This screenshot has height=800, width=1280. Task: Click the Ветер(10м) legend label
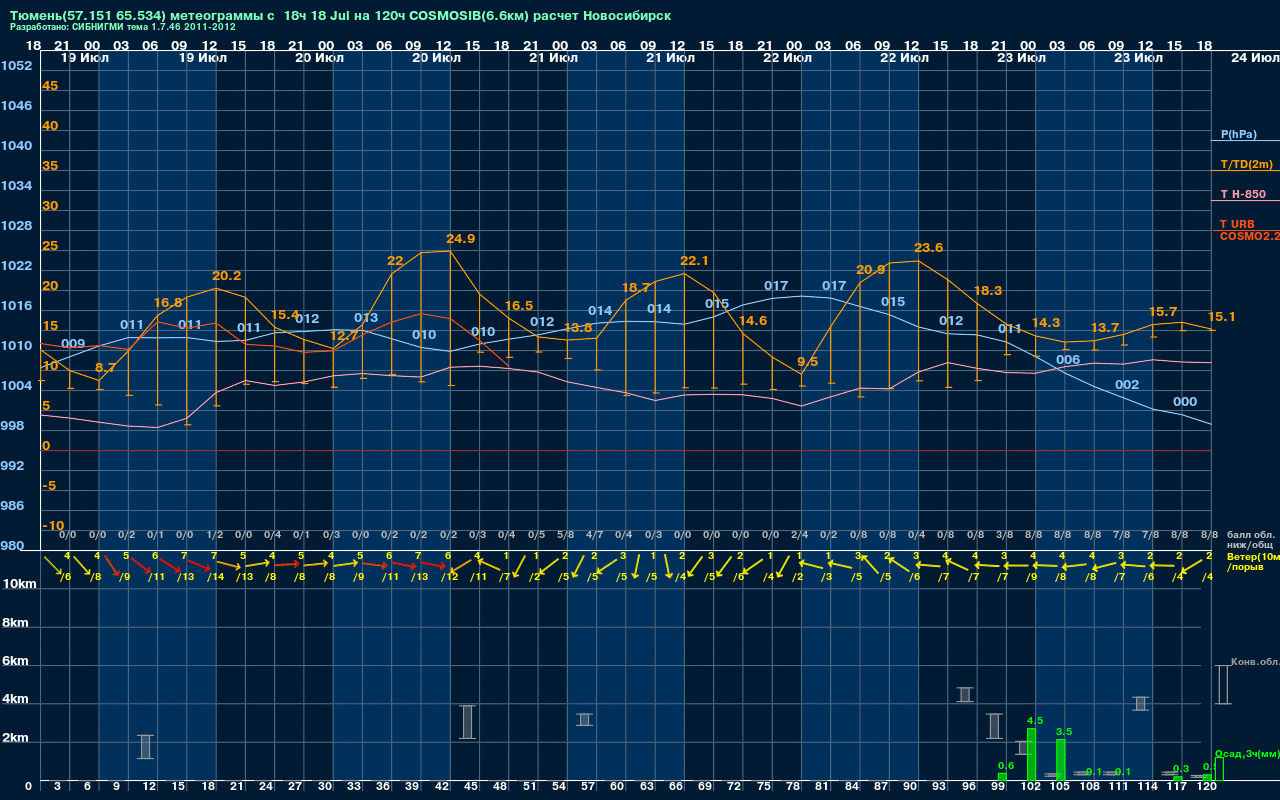pyautogui.click(x=1253, y=556)
